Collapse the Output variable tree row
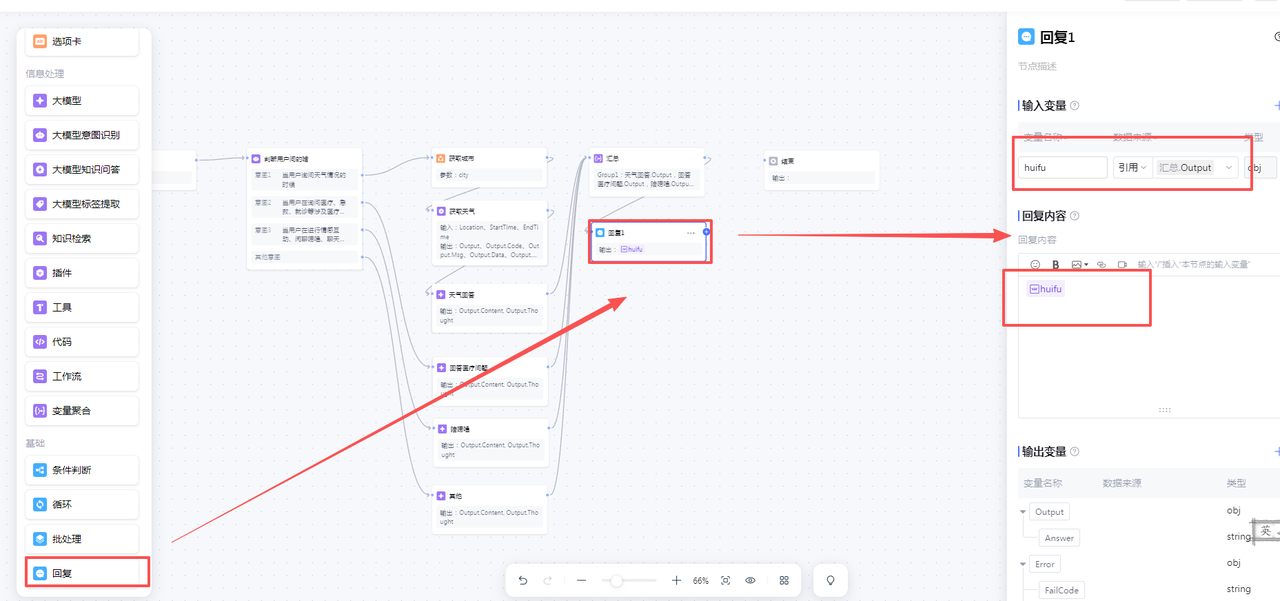 pyautogui.click(x=1023, y=512)
